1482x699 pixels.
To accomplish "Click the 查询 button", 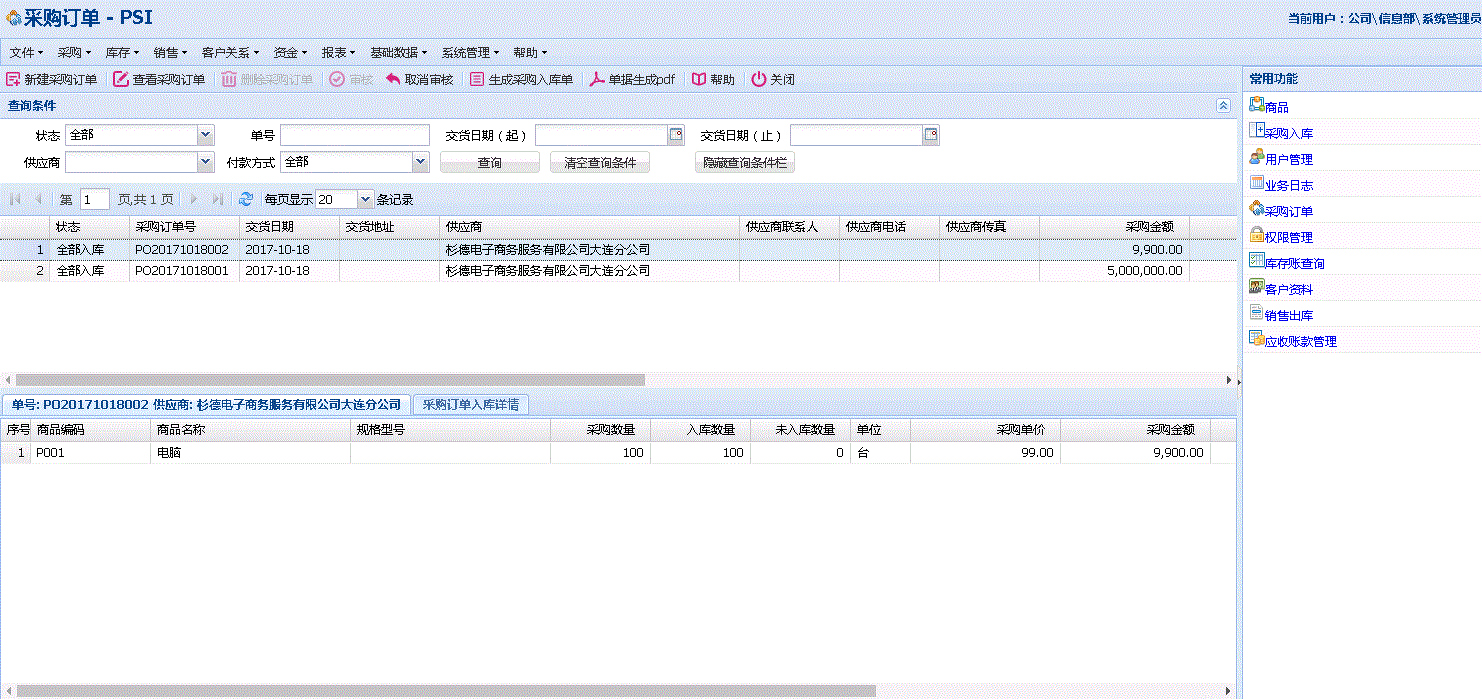I will pyautogui.click(x=490, y=163).
